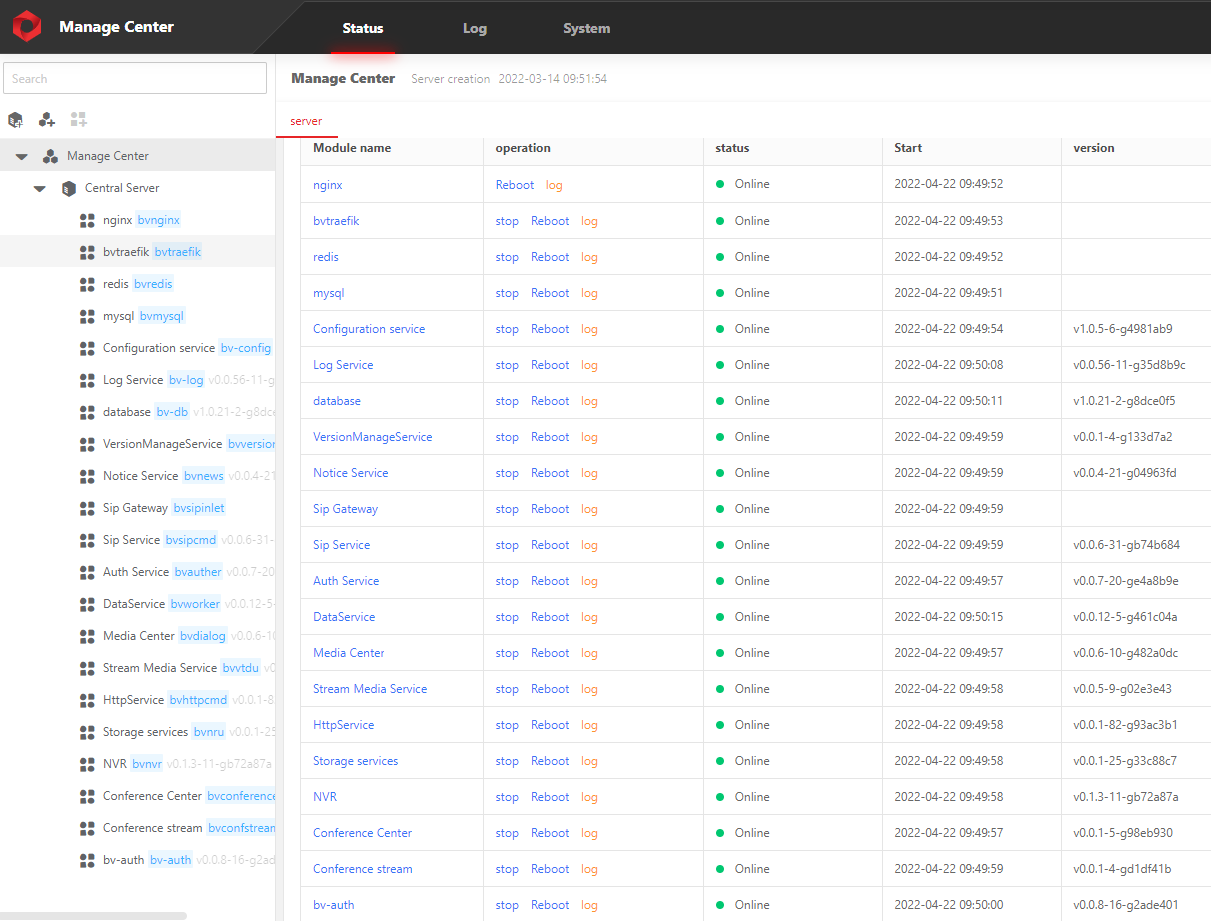
Task: Collapse the Central Server tree node
Action: point(39,188)
